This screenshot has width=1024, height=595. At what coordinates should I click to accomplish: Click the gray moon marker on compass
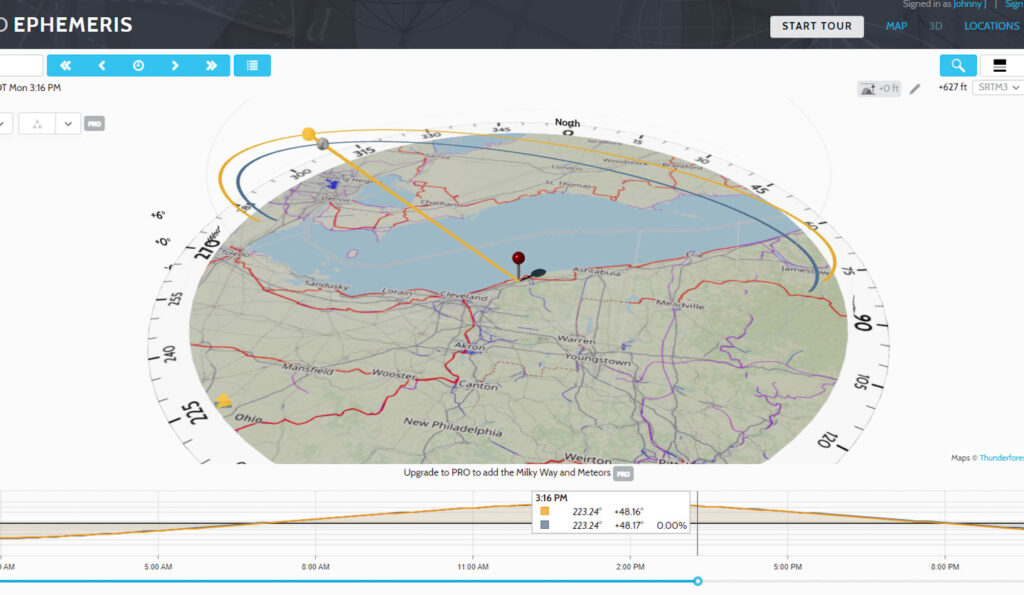323,144
